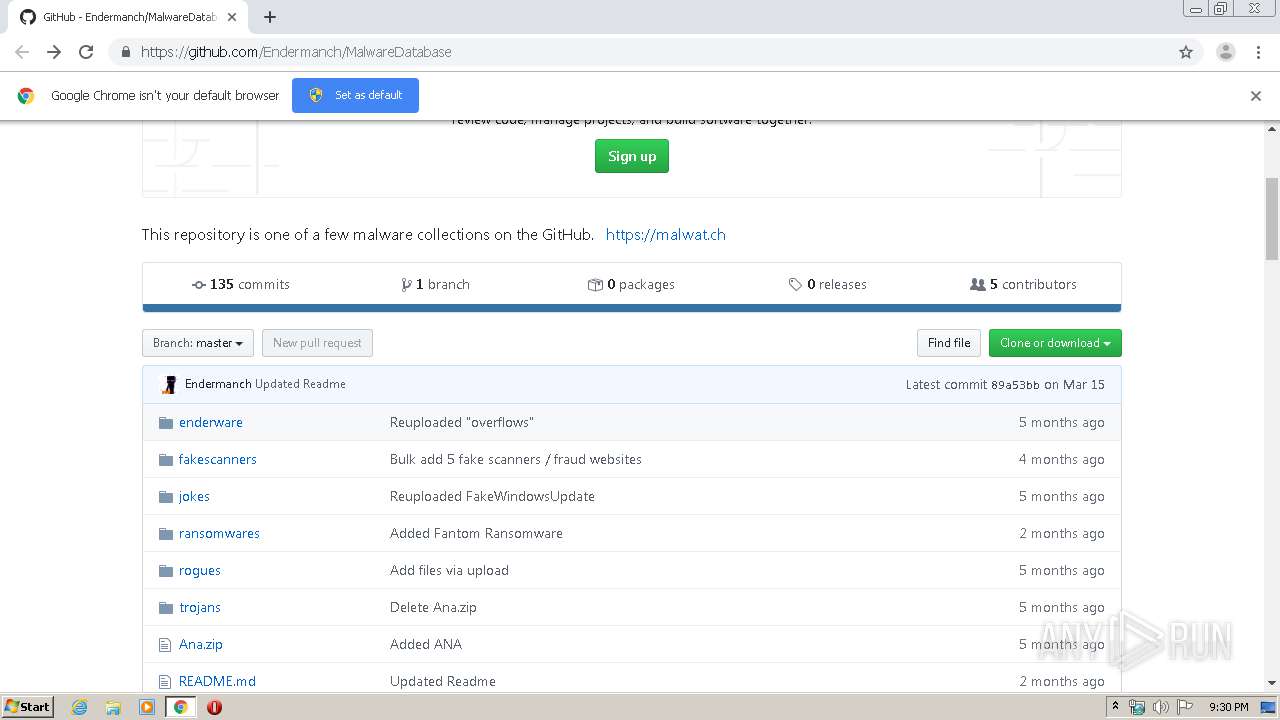Click the README.md file icon
Screen dimensions: 1280x720
pyautogui.click(x=165, y=682)
